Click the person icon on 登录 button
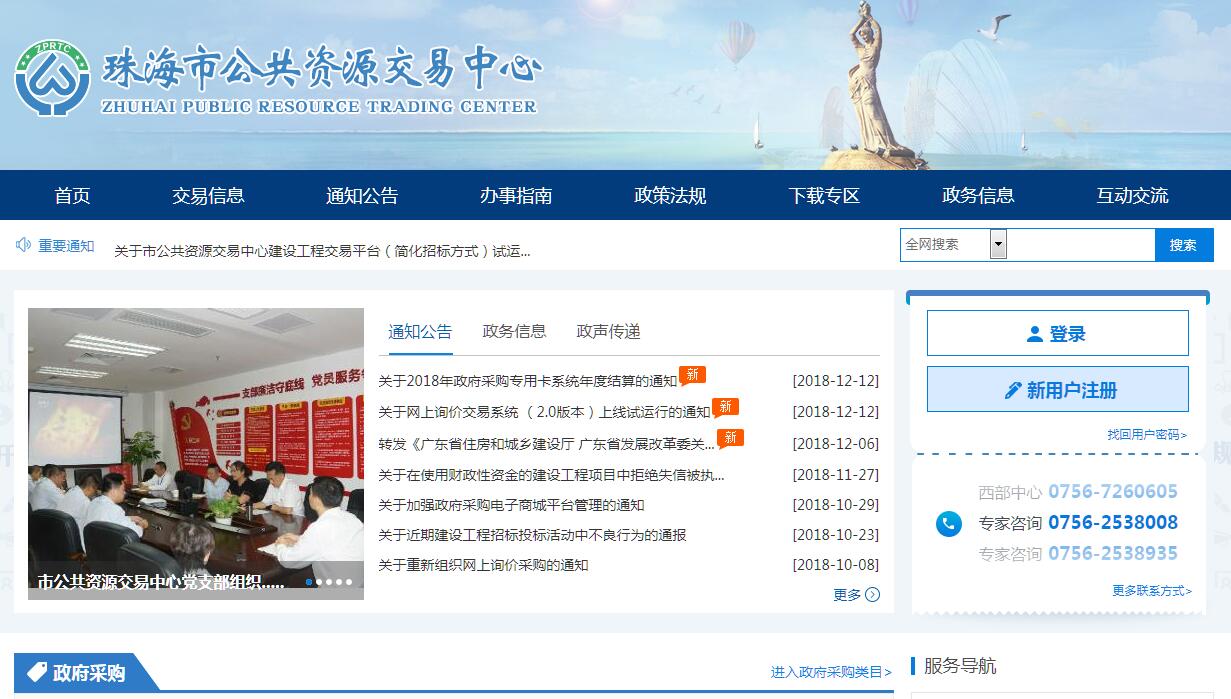This screenshot has height=699, width=1231. tap(1035, 334)
